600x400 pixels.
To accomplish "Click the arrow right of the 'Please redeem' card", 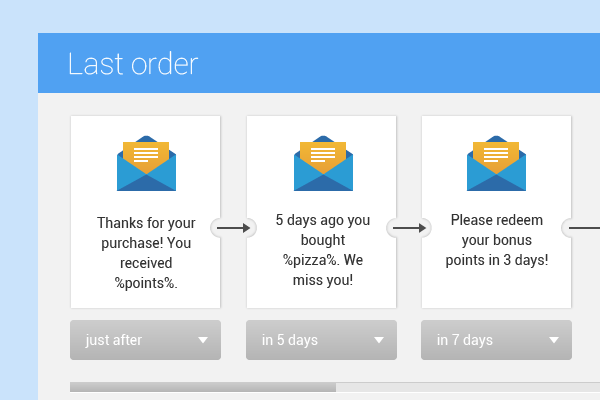I will pyautogui.click(x=584, y=228).
